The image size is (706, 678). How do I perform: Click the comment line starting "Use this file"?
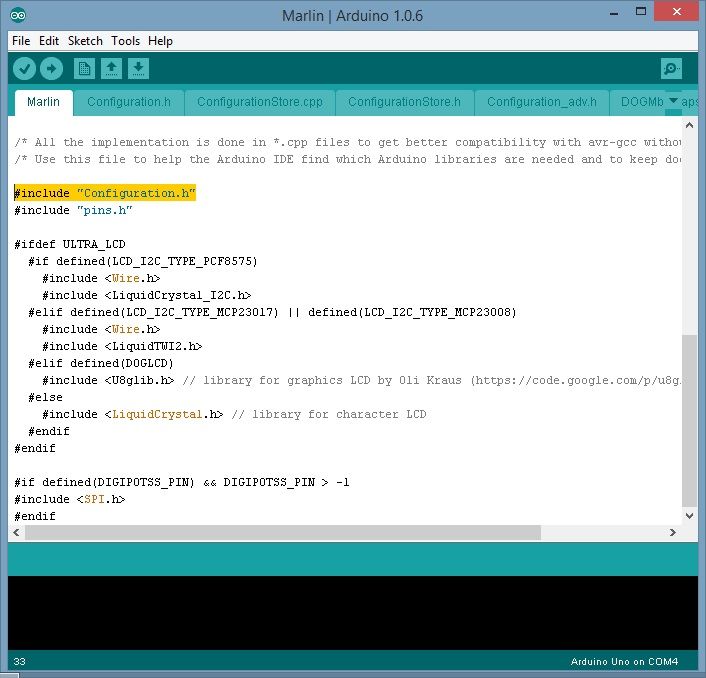[348, 159]
